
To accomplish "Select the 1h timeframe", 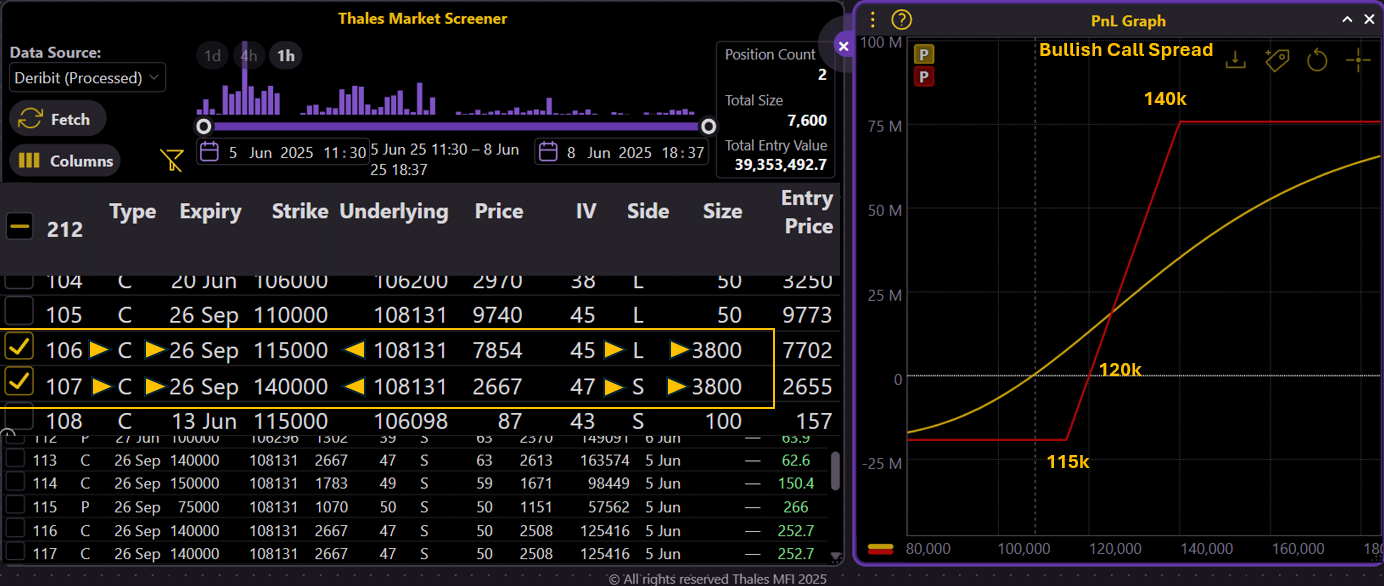I will click(286, 56).
